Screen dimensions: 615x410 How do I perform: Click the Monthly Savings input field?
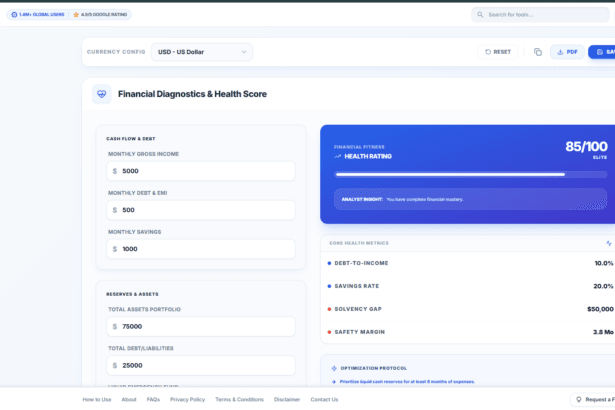click(201, 249)
